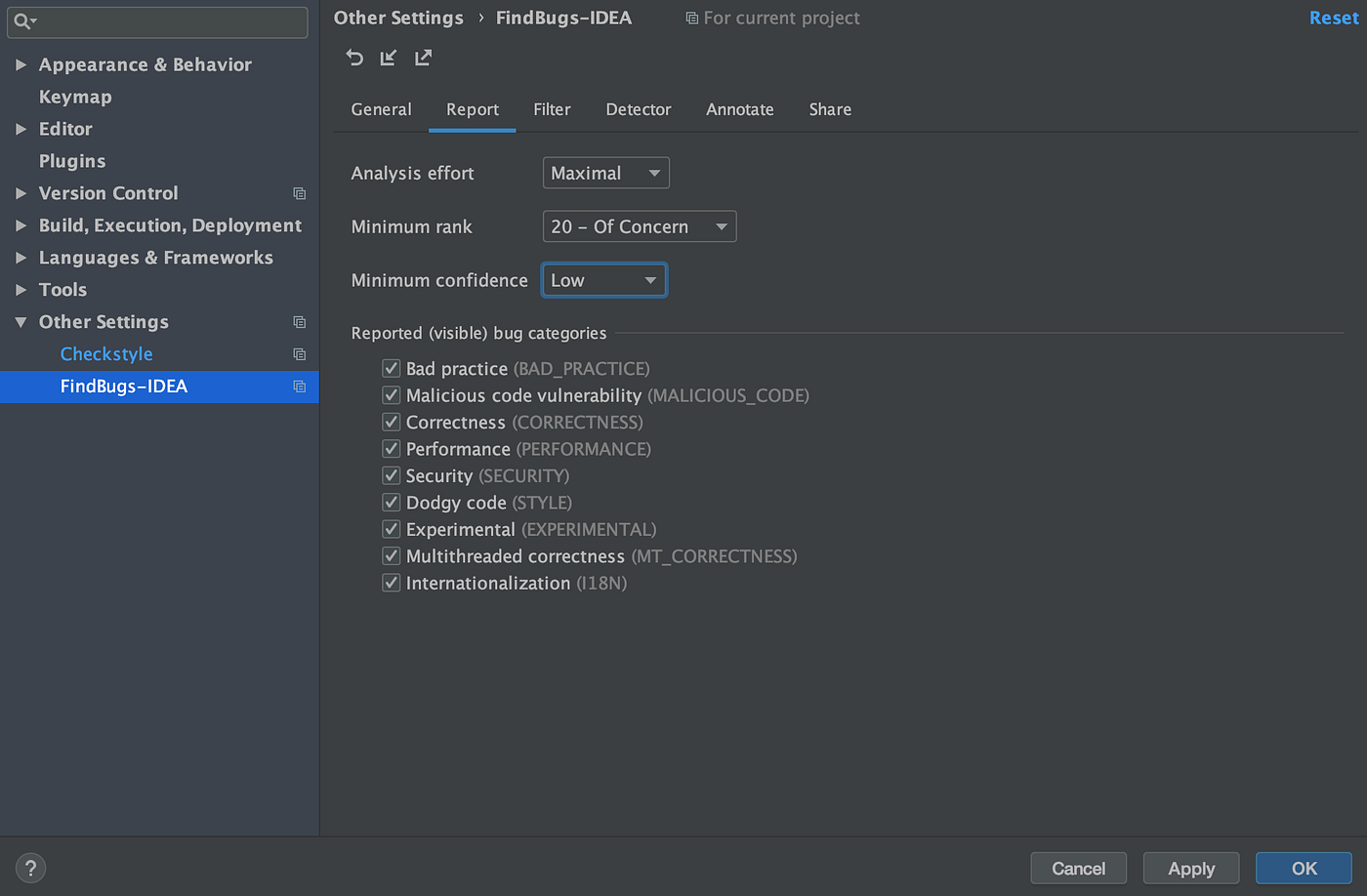
Task: Expand the Build, Execution, Deployment section
Action: coord(21,225)
